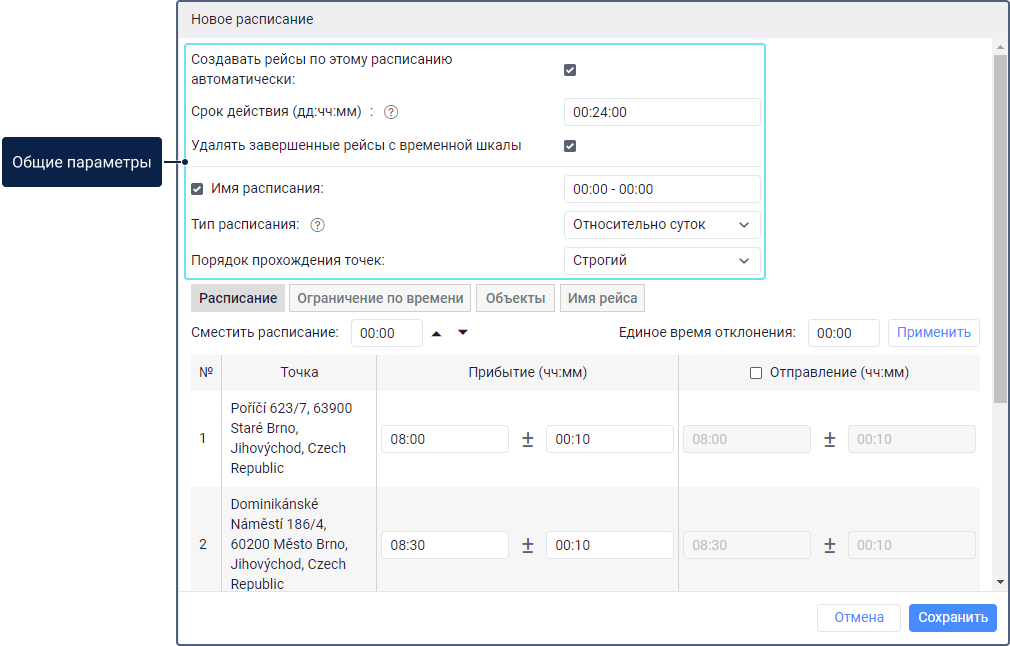Open the Объекты tab
Viewport: 1010px width, 646px height.
[x=516, y=298]
